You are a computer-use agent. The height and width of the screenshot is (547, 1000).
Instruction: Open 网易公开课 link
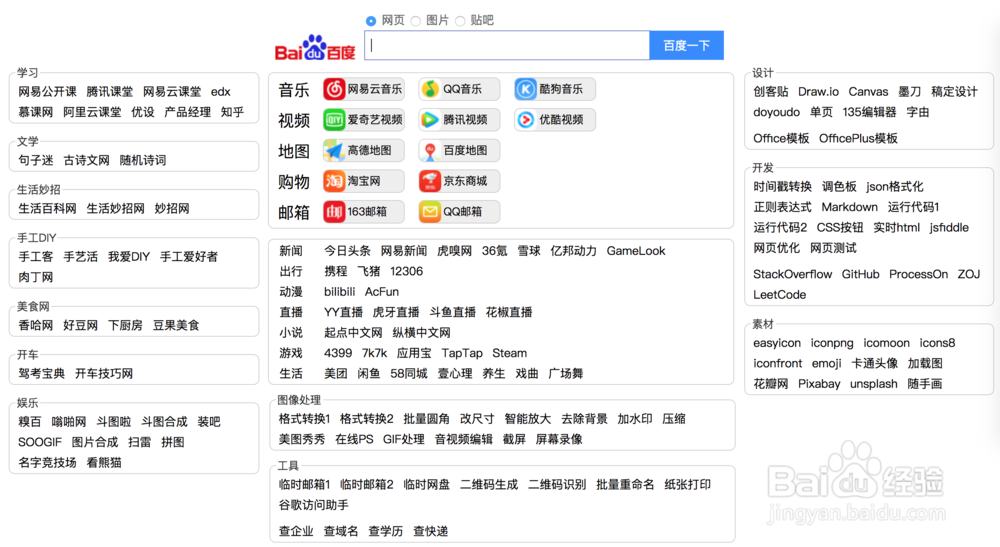(x=47, y=92)
